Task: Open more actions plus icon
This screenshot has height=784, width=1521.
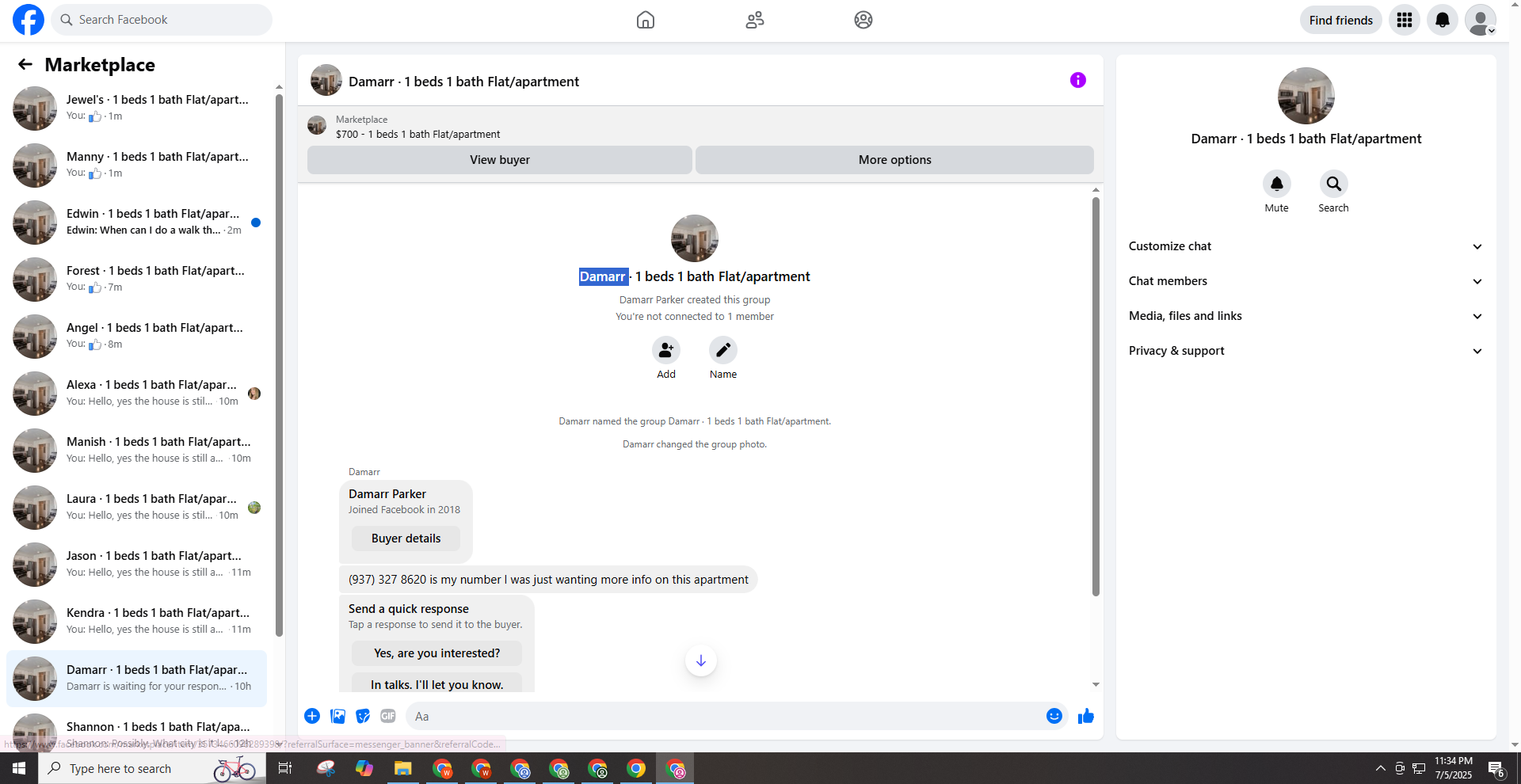Action: [312, 716]
